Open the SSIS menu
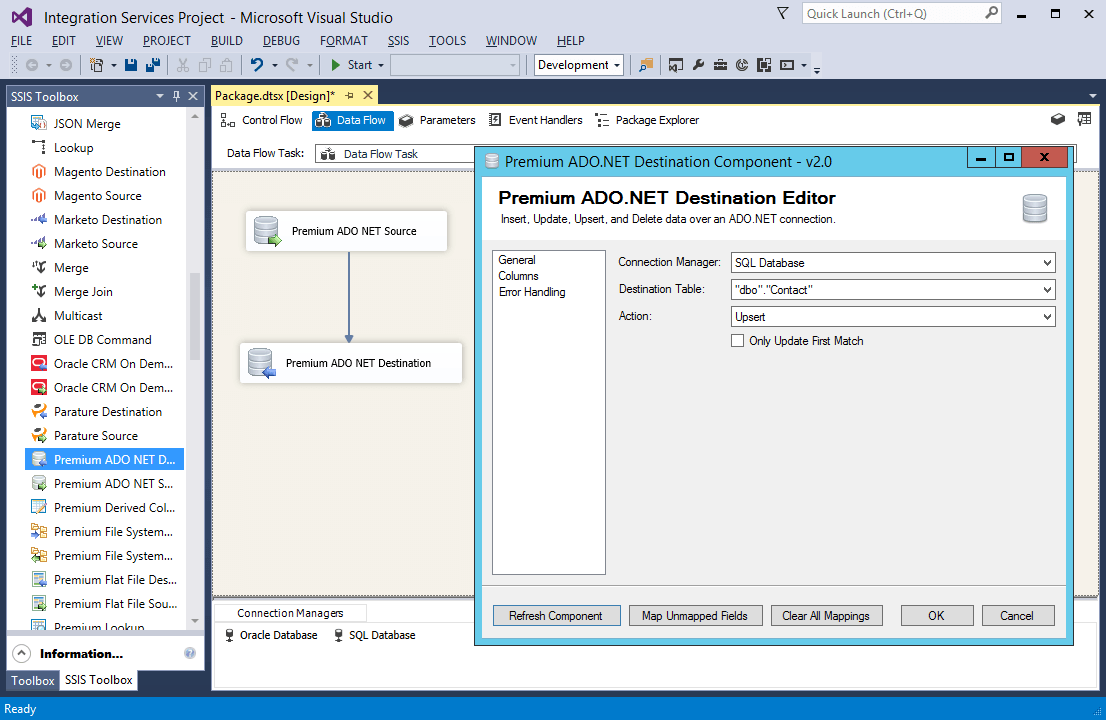Screen dimensions: 1106x720 (398, 41)
